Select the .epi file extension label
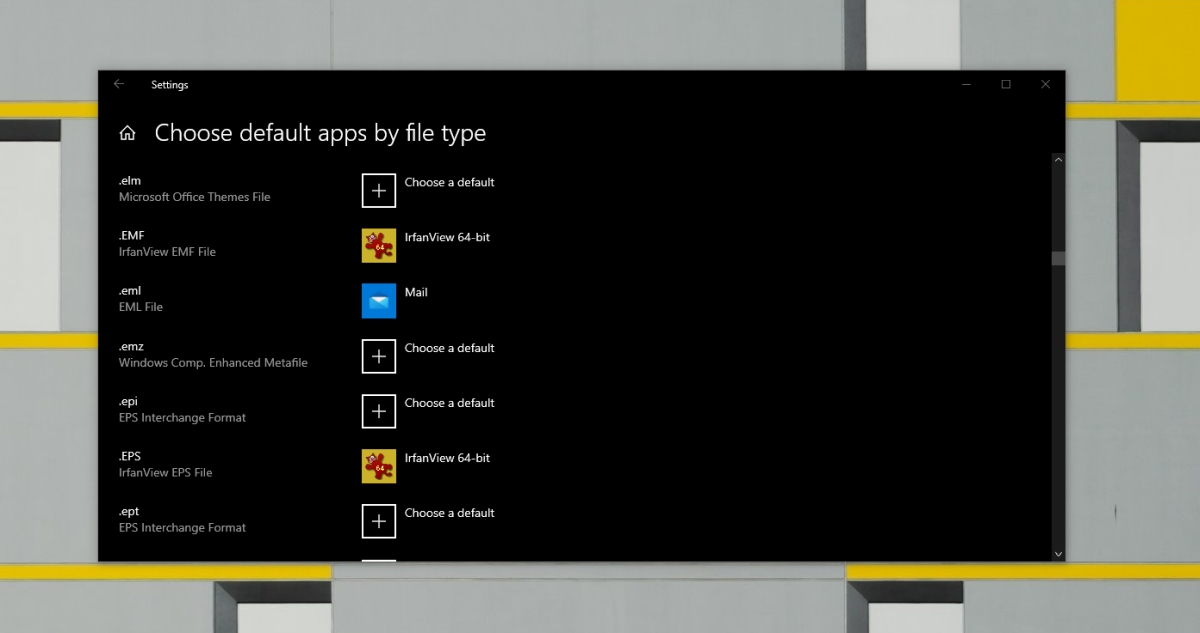Viewport: 1200px width, 633px height. click(129, 402)
